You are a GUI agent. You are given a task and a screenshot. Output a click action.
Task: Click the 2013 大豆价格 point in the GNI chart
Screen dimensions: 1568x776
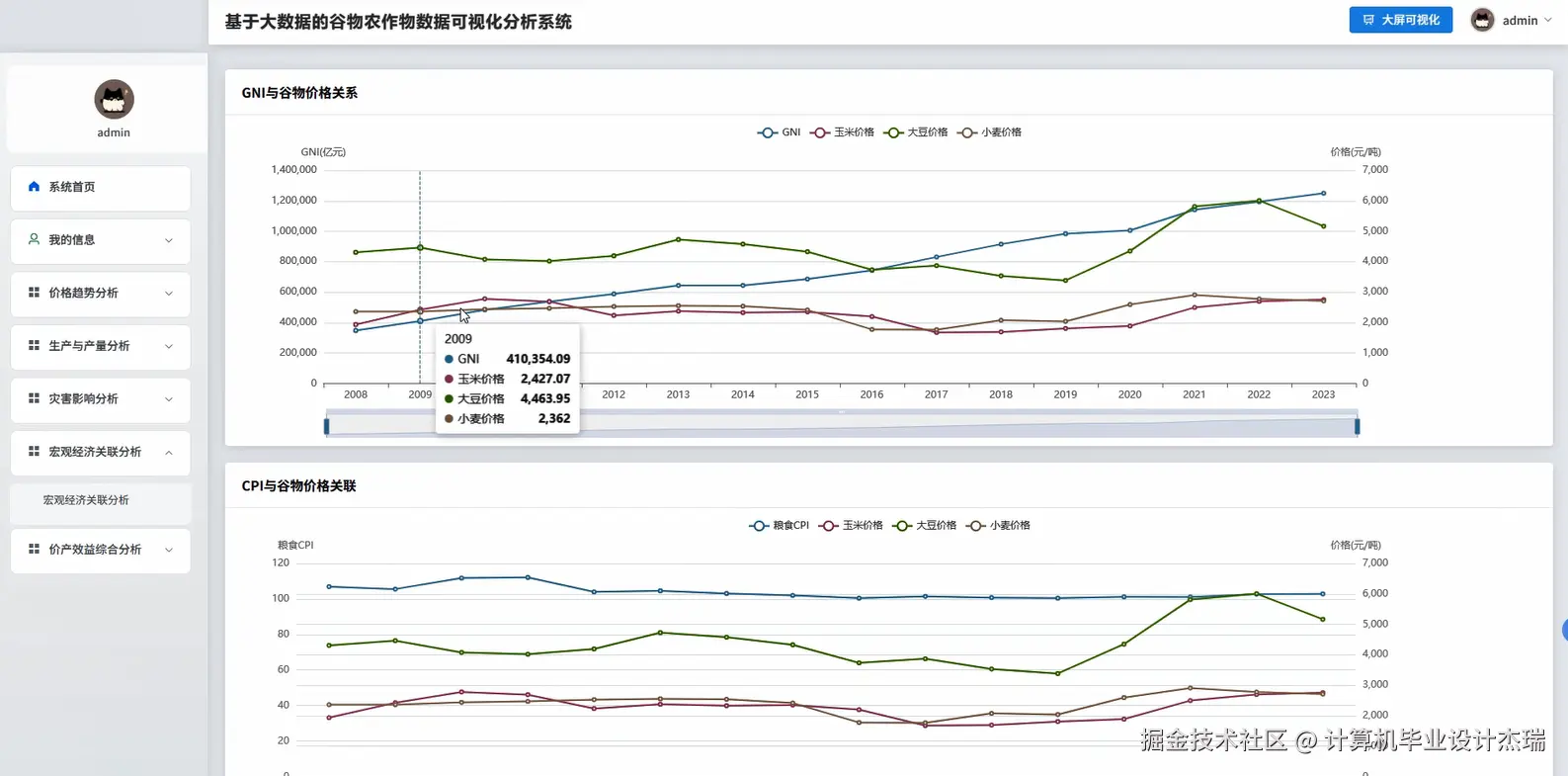pyautogui.click(x=678, y=239)
